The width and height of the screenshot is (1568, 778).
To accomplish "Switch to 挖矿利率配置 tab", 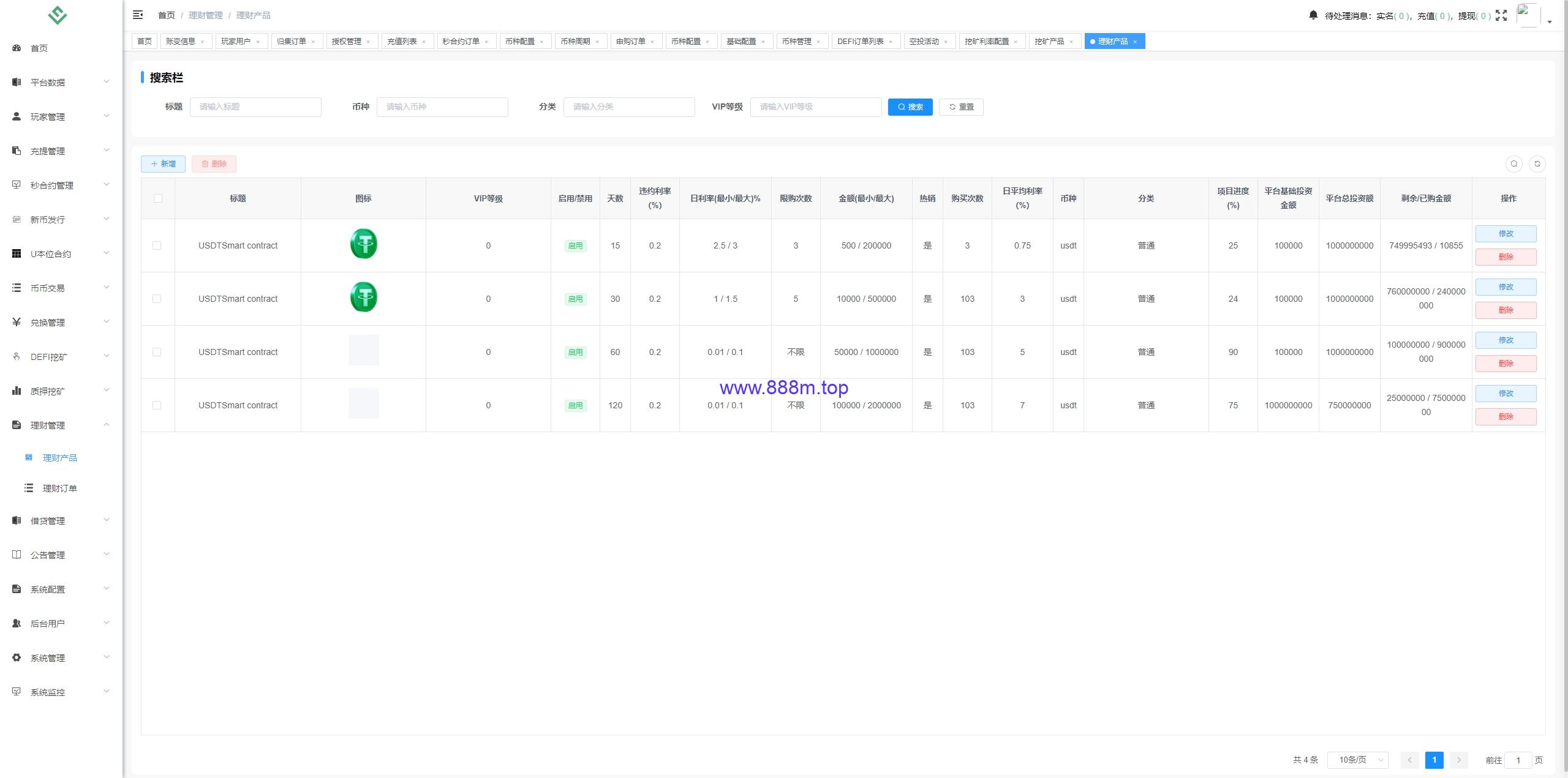I will (992, 42).
